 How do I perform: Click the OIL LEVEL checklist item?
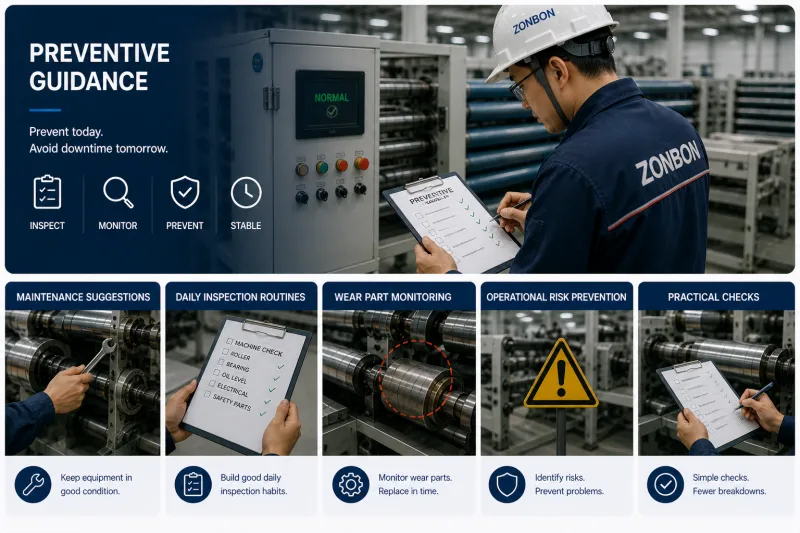tap(231, 377)
